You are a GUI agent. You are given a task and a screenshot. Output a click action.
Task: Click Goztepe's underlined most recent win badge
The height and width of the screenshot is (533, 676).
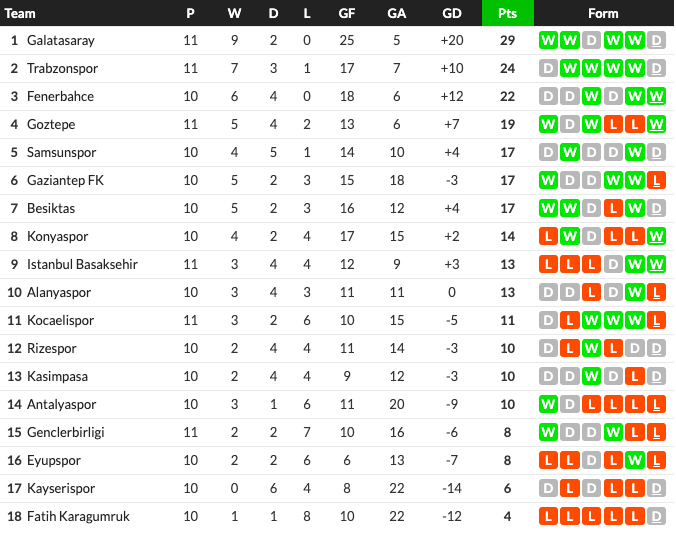click(x=656, y=125)
